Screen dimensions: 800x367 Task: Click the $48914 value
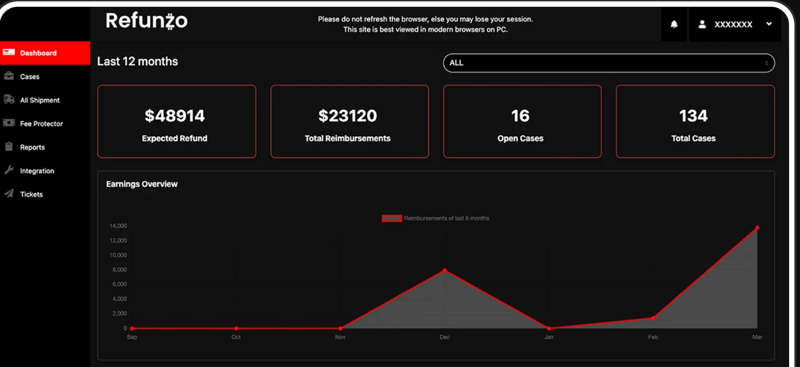coord(174,116)
